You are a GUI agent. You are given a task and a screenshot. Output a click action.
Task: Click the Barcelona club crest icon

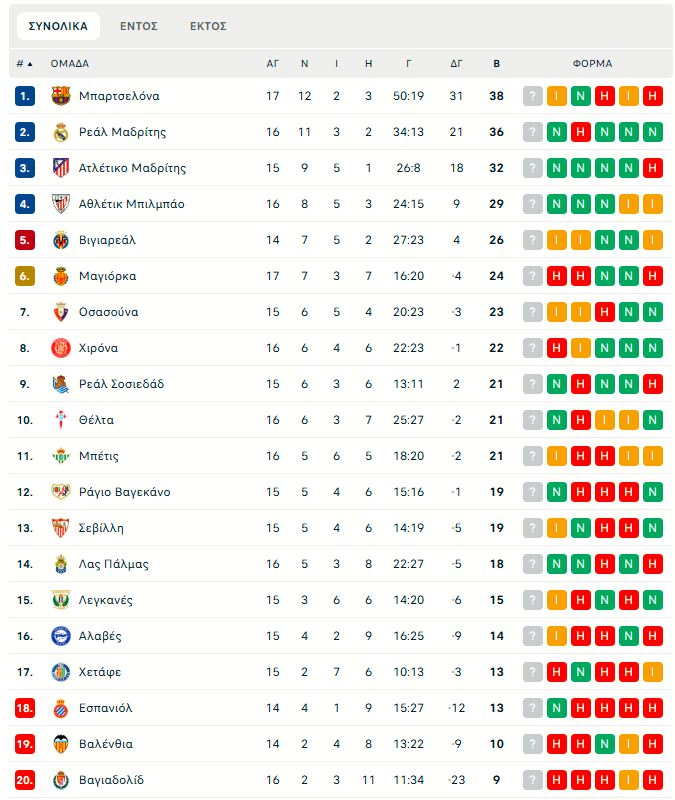coord(60,96)
